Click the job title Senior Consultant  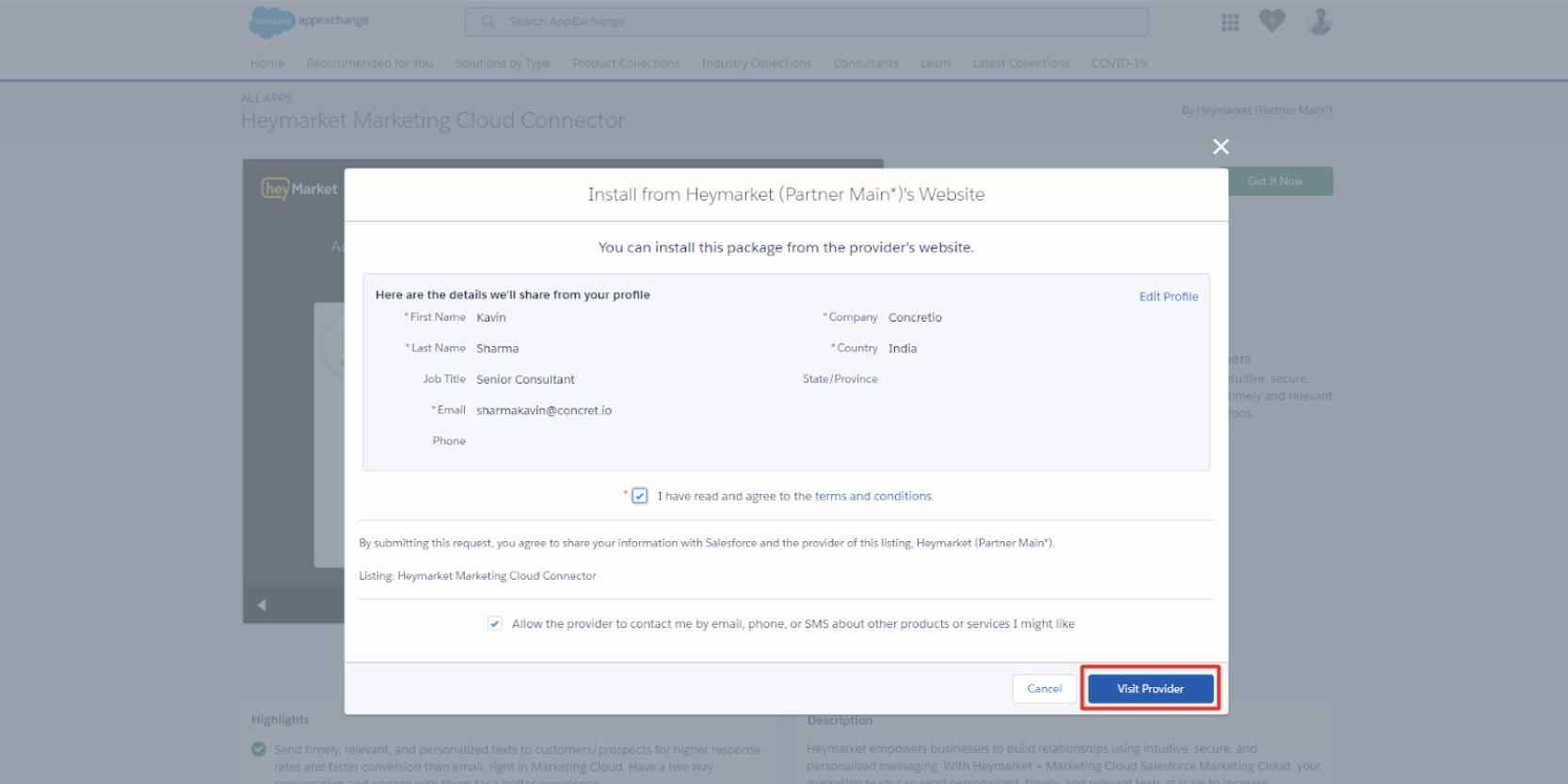[x=525, y=379]
